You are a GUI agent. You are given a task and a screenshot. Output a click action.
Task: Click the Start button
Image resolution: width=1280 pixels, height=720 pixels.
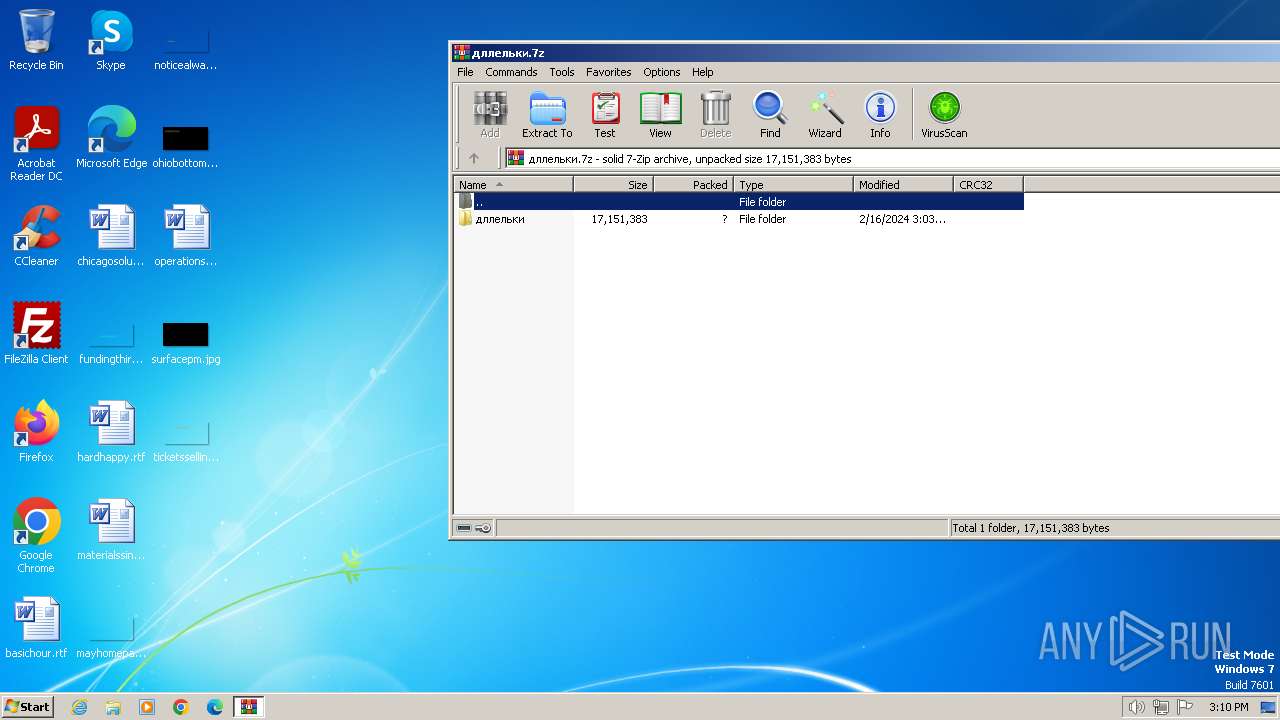pyautogui.click(x=28, y=706)
